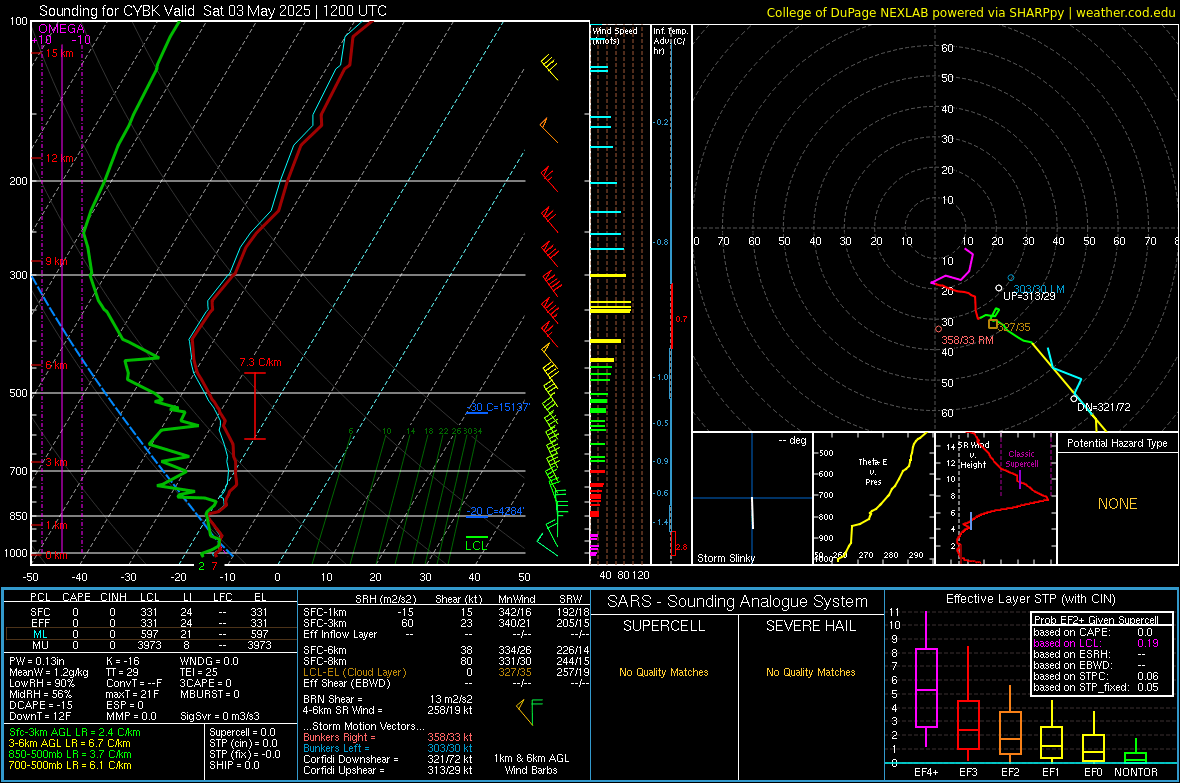Click the Supercell = 0.0 composite value
The width and height of the screenshot is (1180, 783).
(242, 733)
